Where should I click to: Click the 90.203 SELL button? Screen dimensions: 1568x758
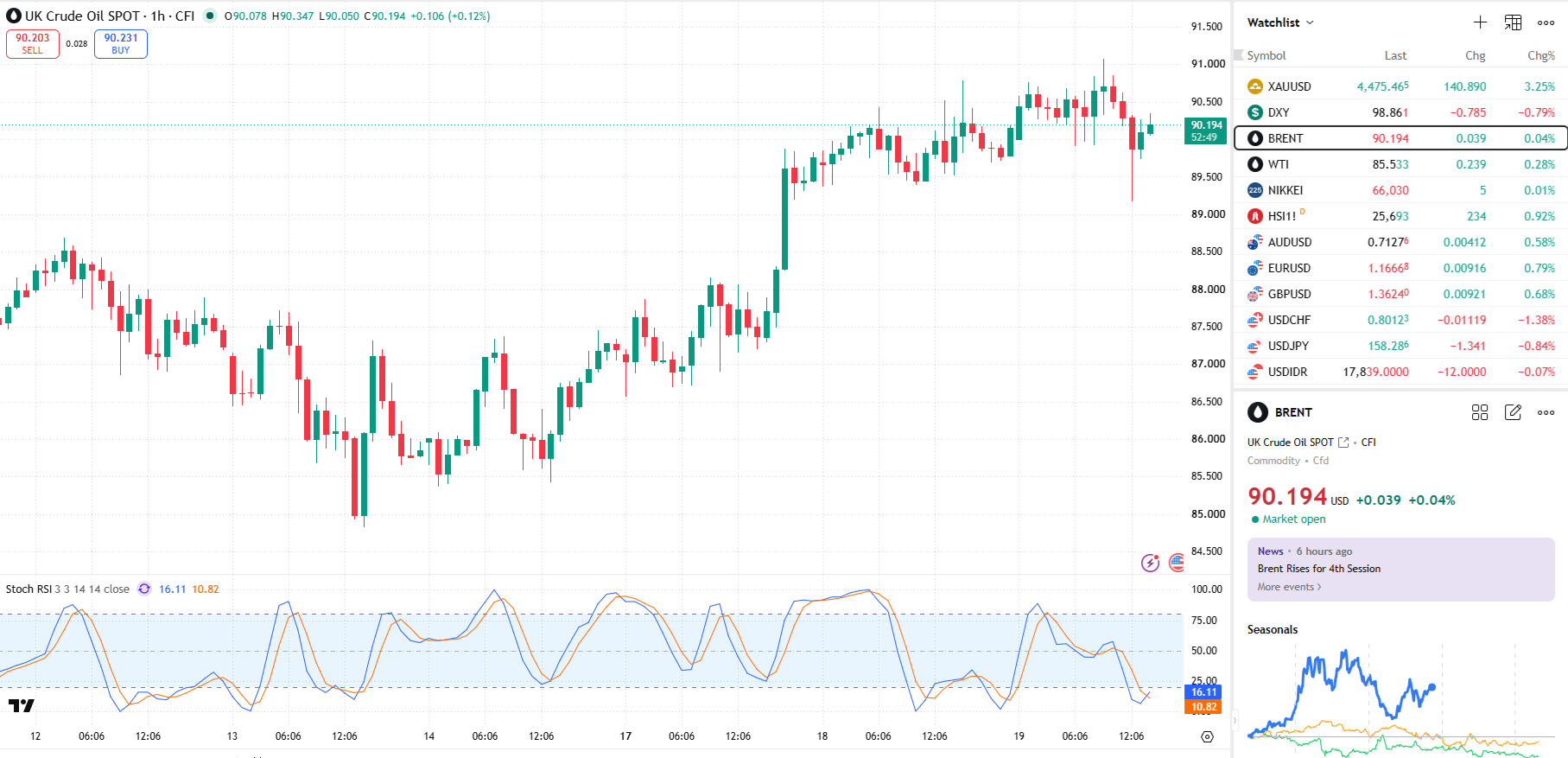click(x=33, y=44)
